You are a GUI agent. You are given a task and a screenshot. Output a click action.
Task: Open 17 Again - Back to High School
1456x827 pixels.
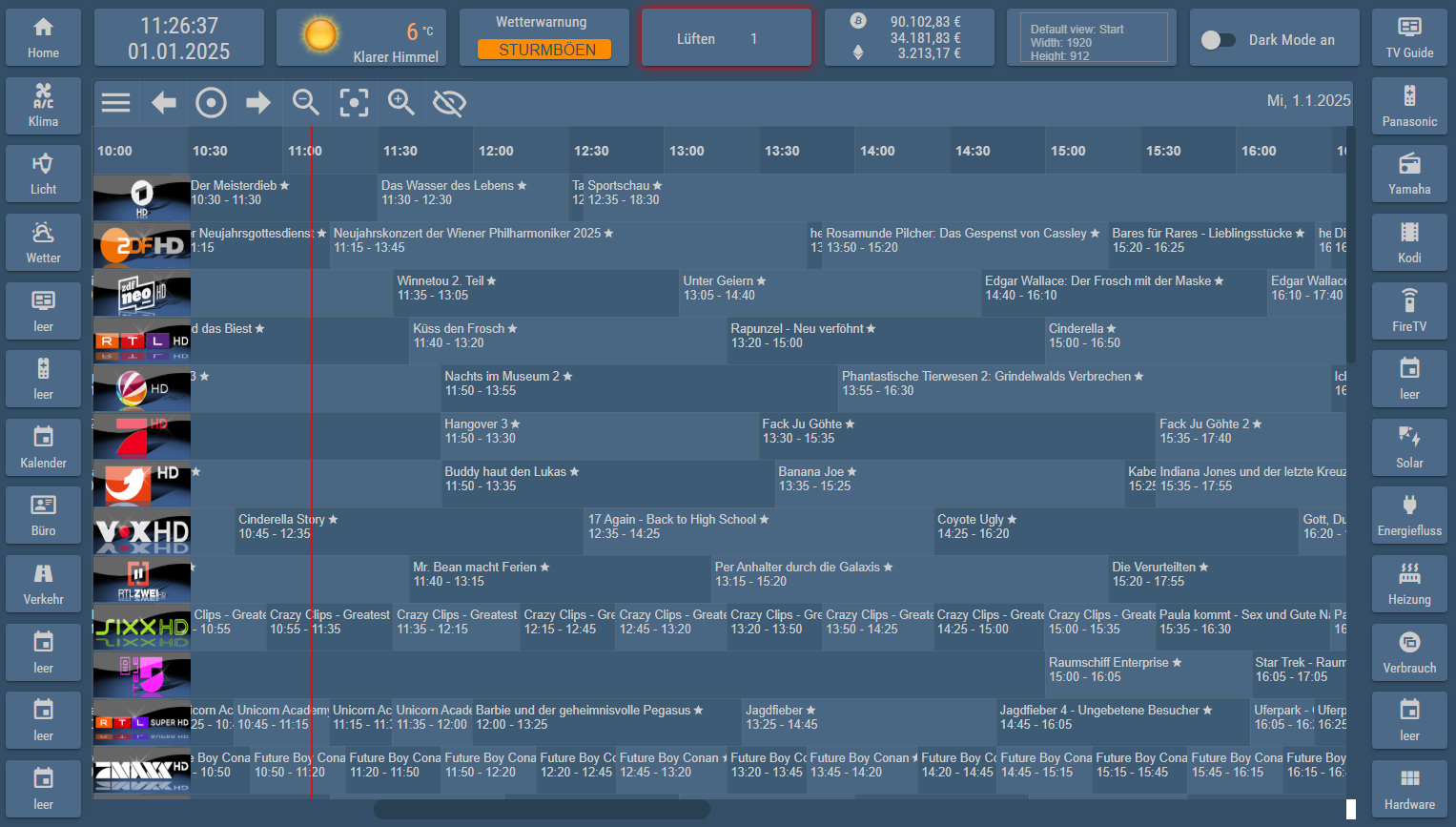759,532
